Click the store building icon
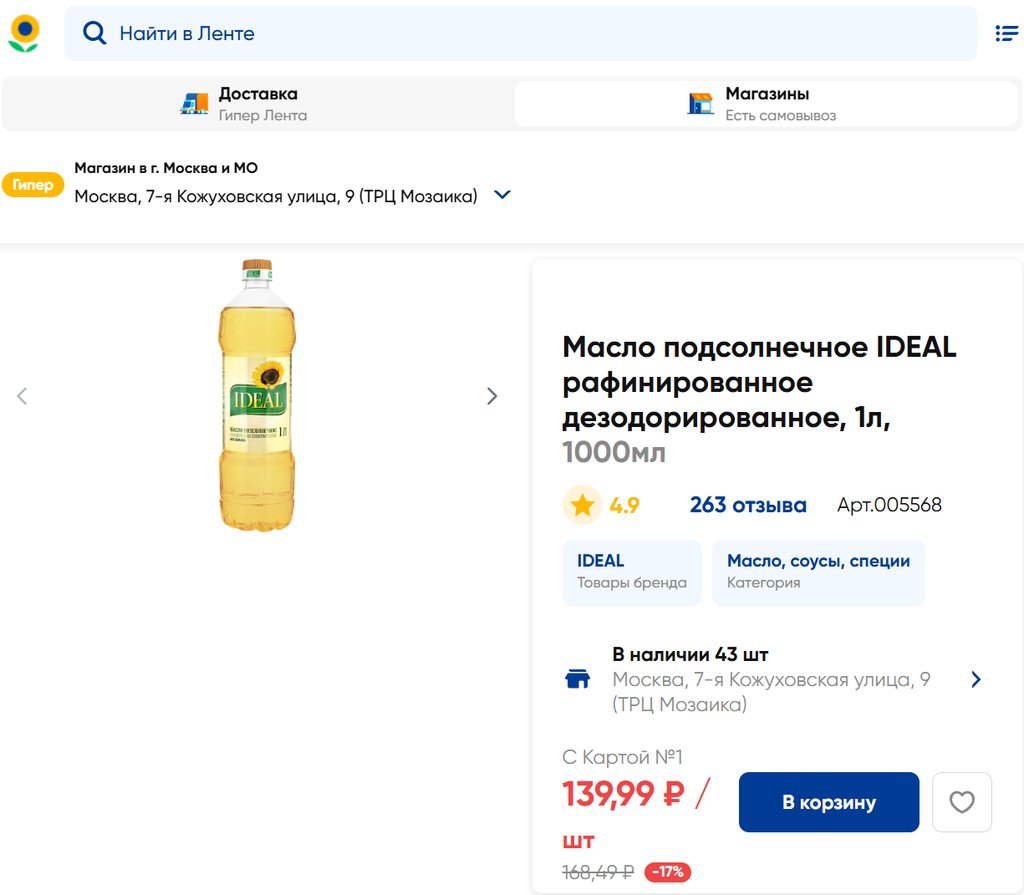The width and height of the screenshot is (1024, 895). pos(701,103)
